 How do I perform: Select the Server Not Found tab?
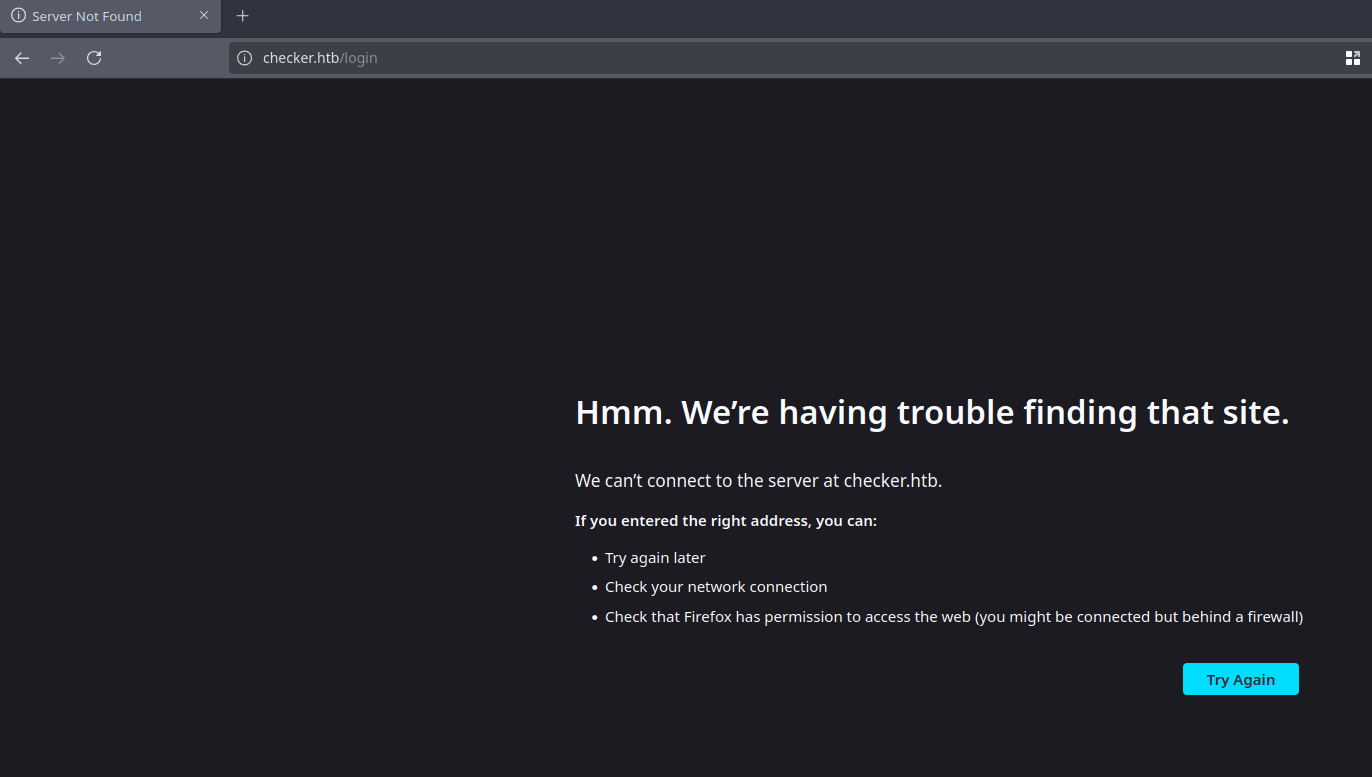[x=100, y=16]
